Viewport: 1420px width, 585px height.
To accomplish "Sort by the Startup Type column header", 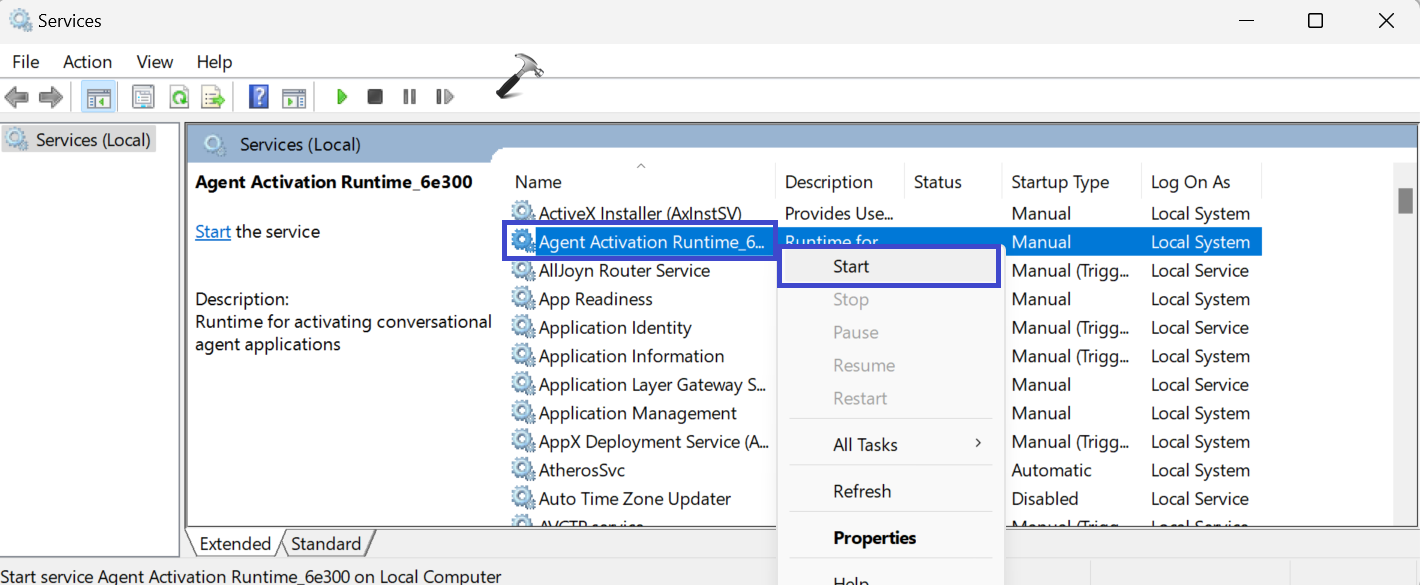I will [1060, 182].
